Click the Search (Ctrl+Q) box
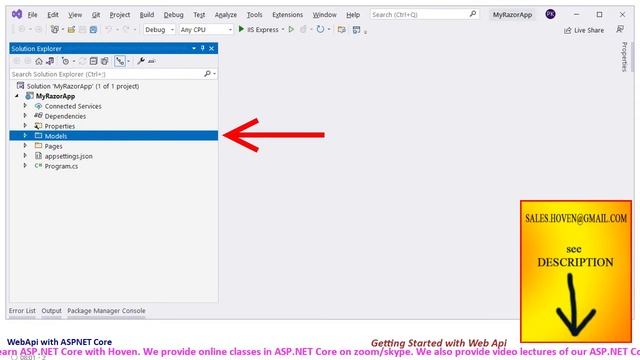The height and width of the screenshot is (360, 640). [424, 14]
